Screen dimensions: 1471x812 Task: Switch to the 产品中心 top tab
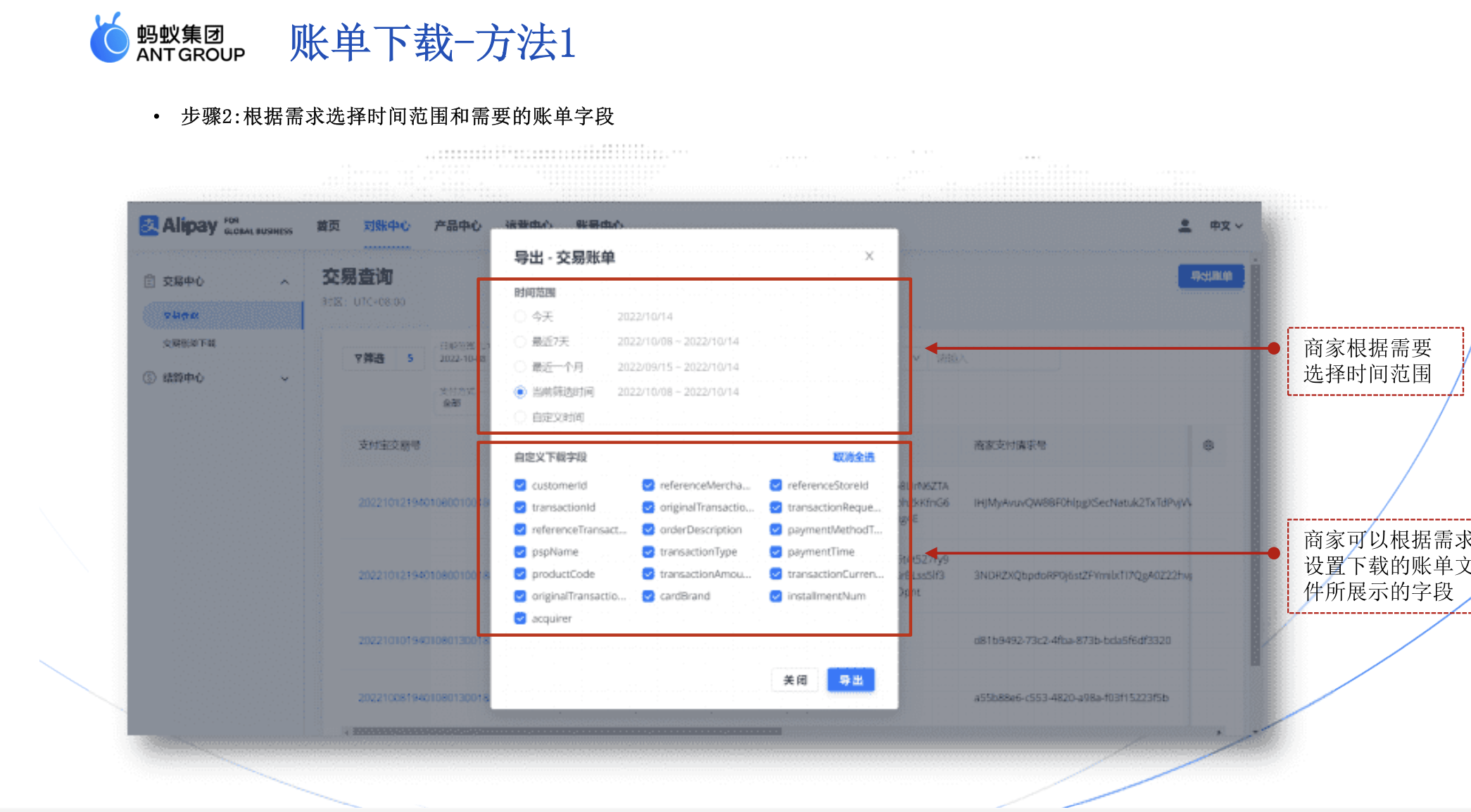coord(457,226)
